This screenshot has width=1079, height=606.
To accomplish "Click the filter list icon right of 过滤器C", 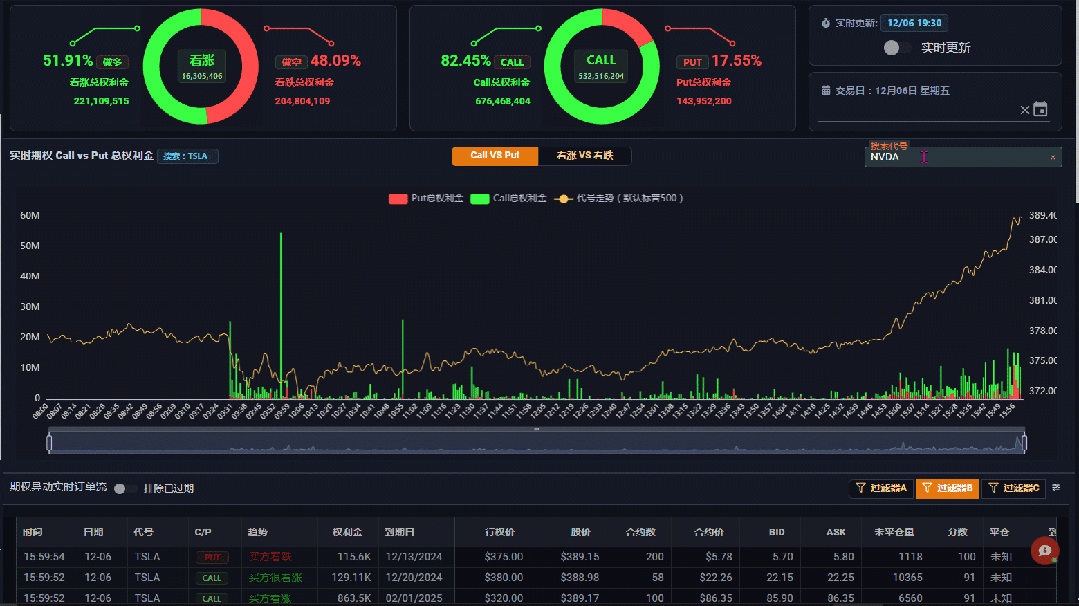I will click(1056, 488).
